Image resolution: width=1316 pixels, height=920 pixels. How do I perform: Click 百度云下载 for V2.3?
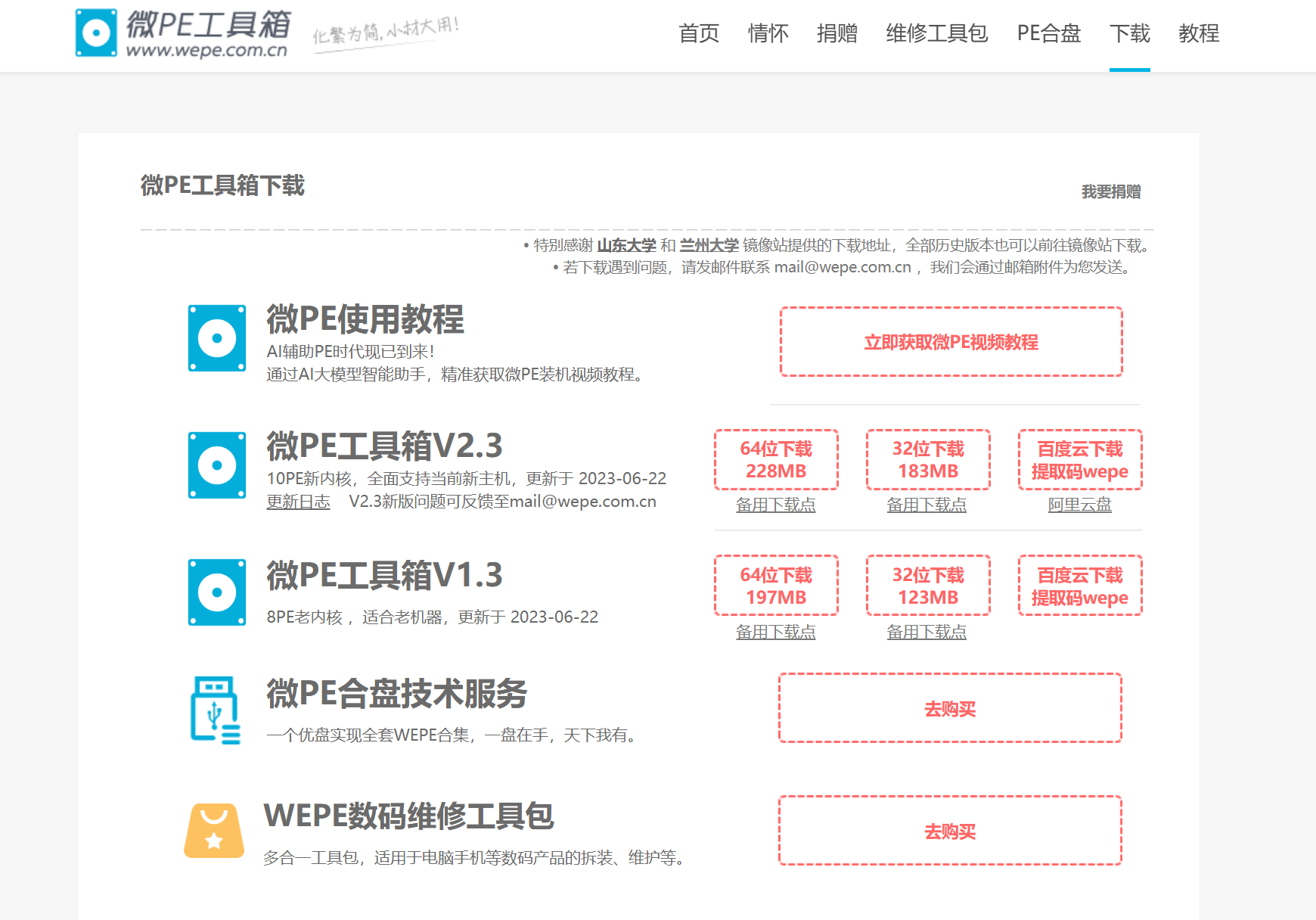click(1080, 460)
